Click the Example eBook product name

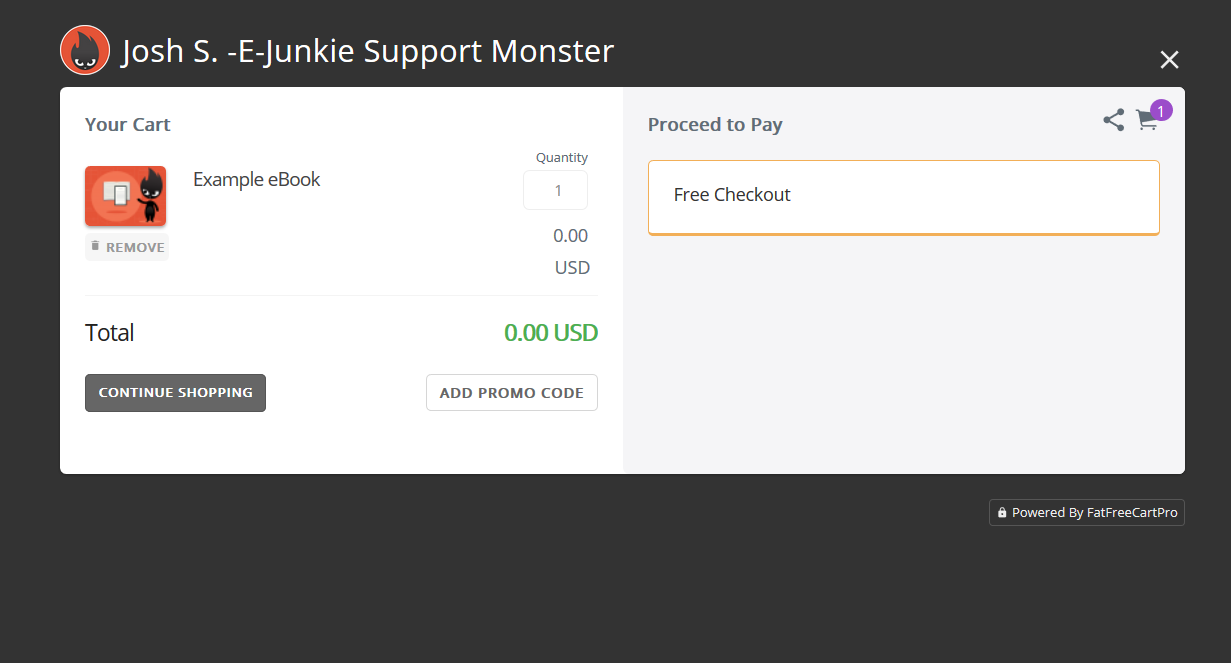pos(256,180)
